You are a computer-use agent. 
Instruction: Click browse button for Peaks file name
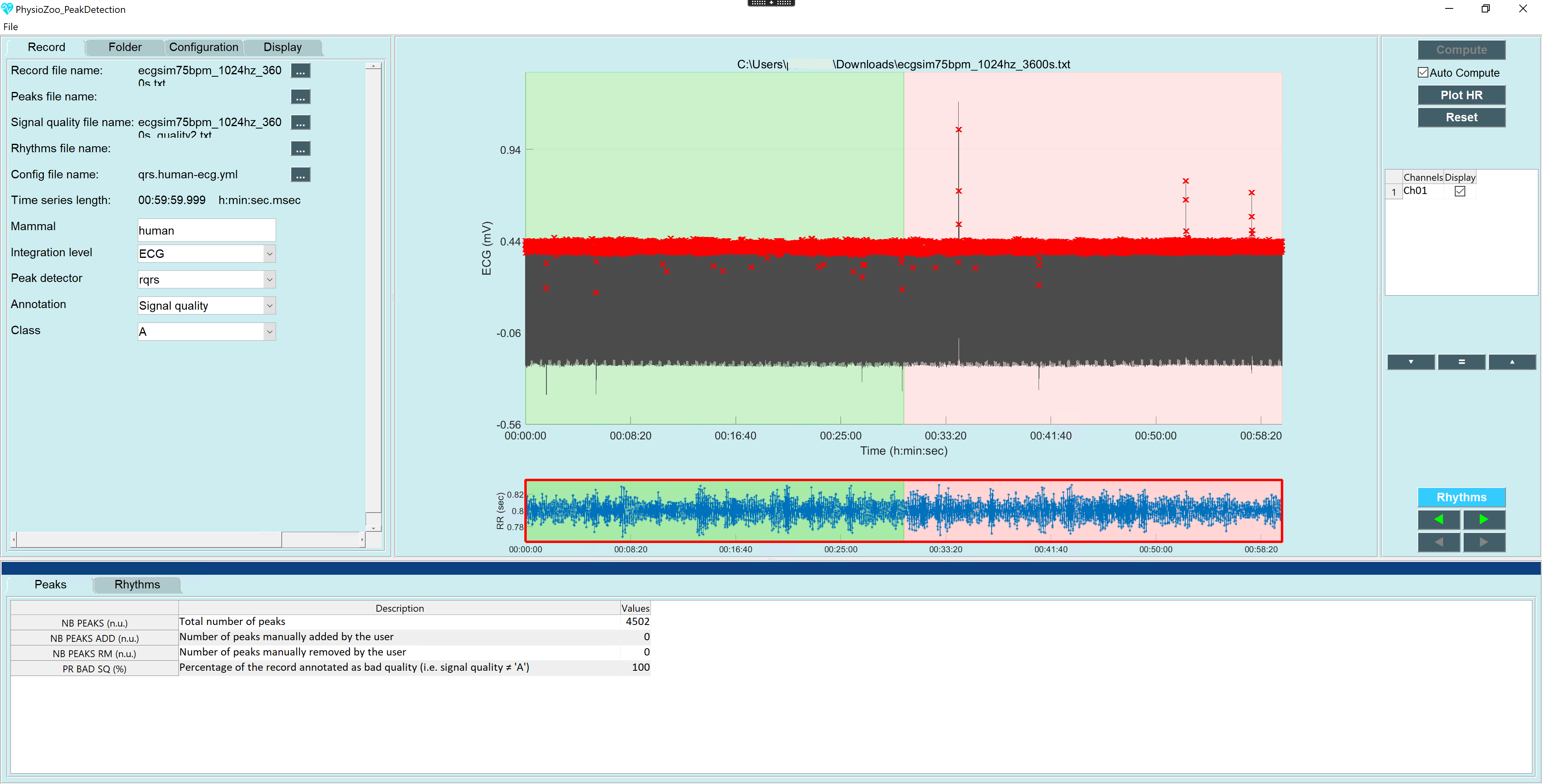(x=300, y=97)
